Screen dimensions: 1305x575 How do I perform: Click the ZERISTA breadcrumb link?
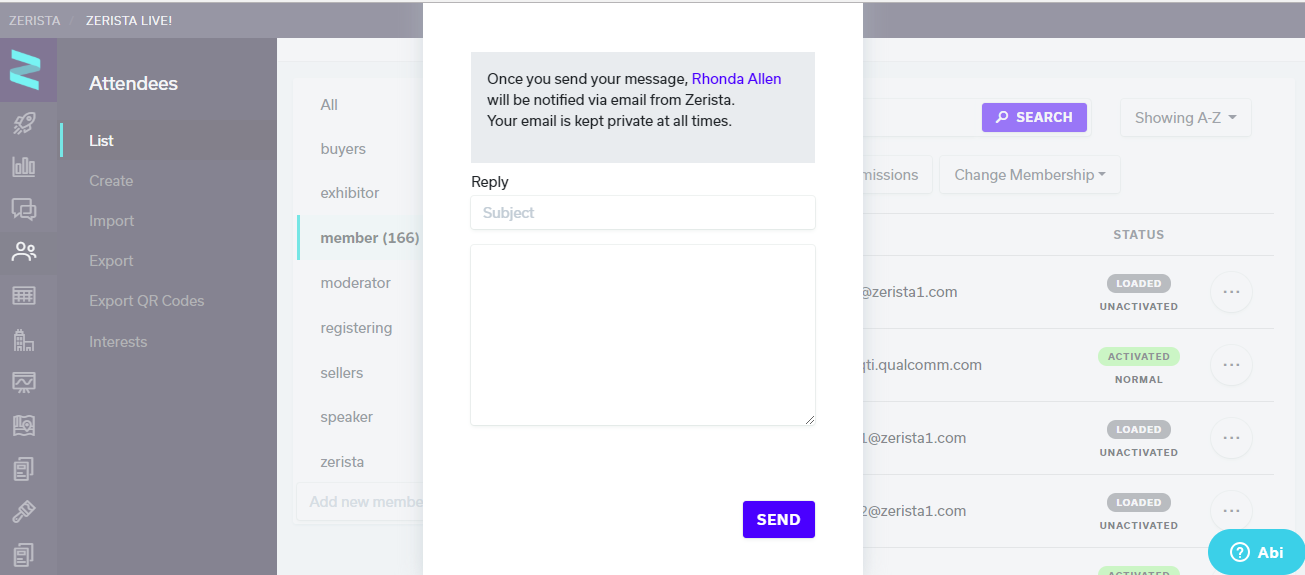tap(35, 20)
